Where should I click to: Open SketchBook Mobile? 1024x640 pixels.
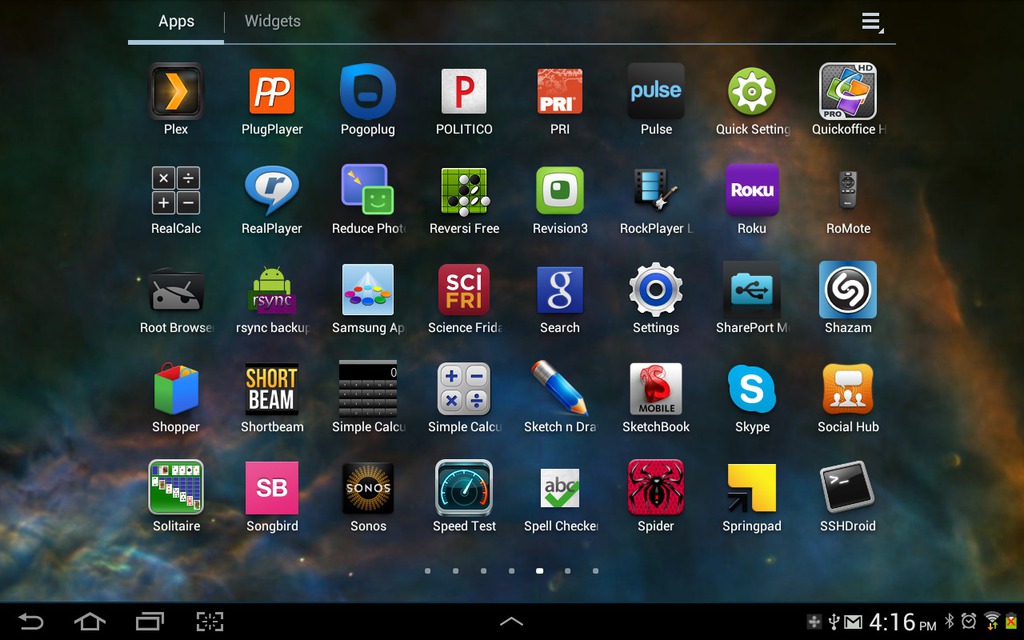(656, 389)
